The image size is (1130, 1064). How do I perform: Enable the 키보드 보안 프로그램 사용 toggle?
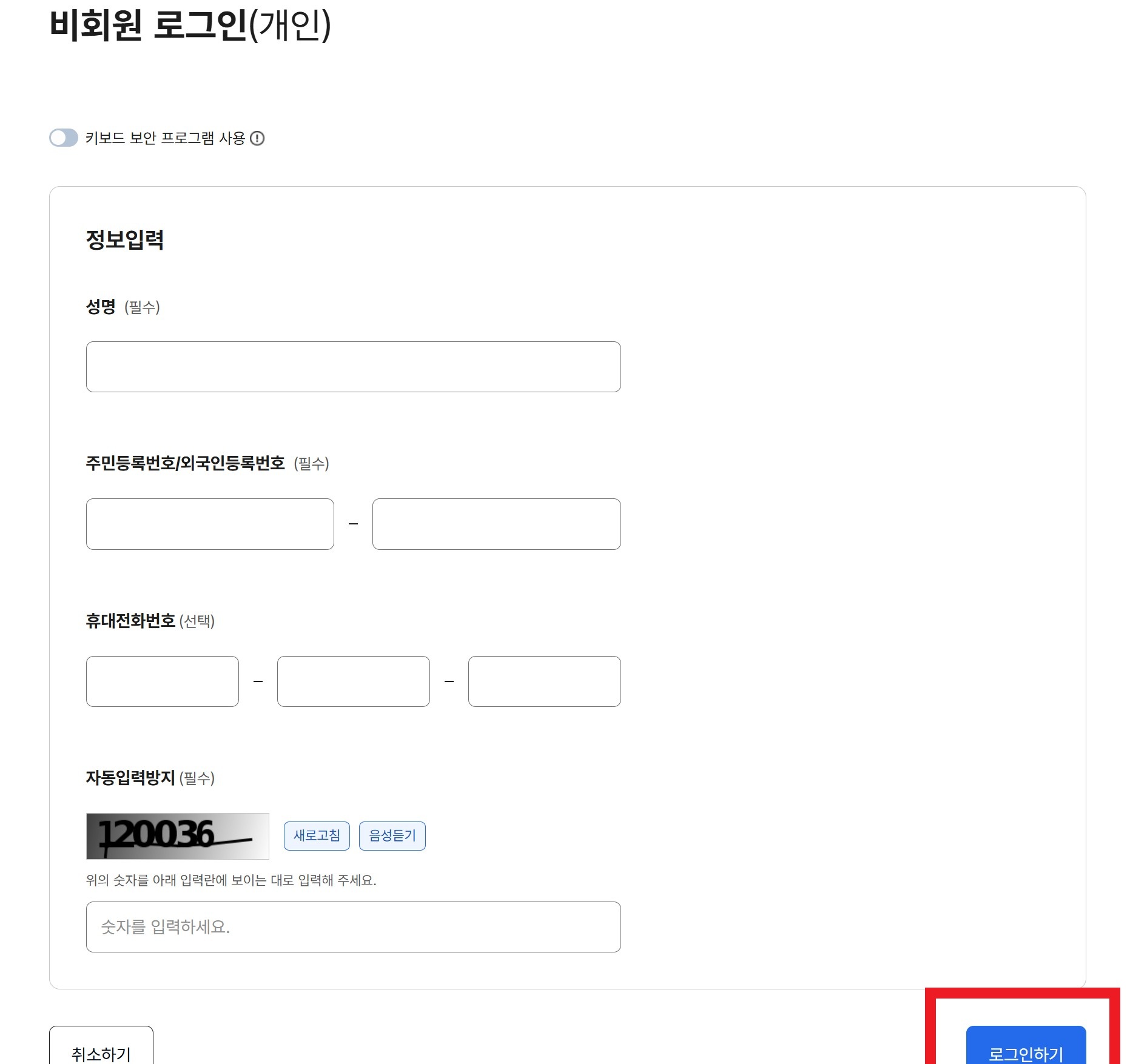pos(64,138)
